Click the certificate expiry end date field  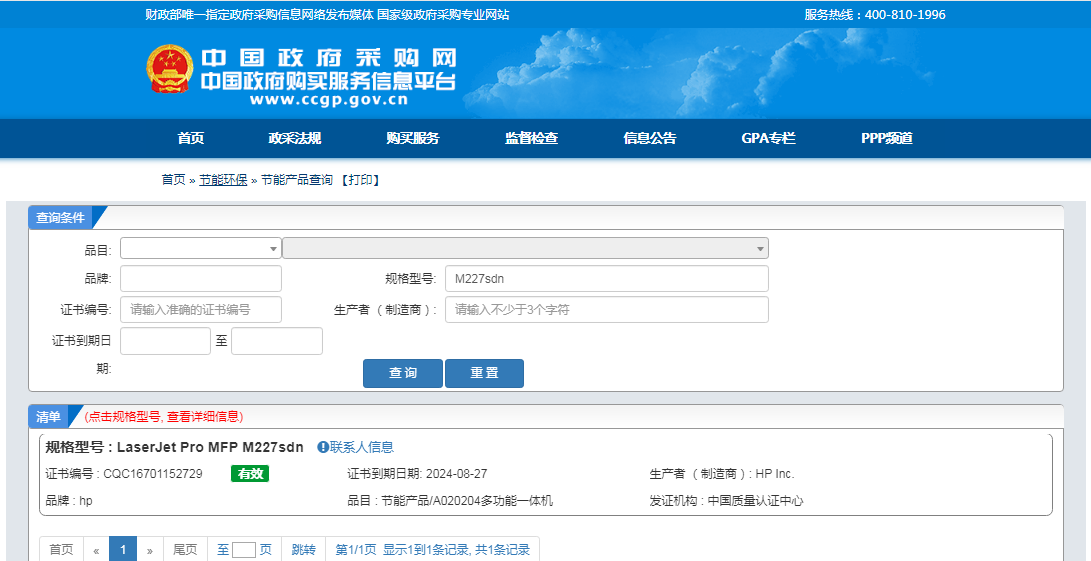[x=277, y=341]
